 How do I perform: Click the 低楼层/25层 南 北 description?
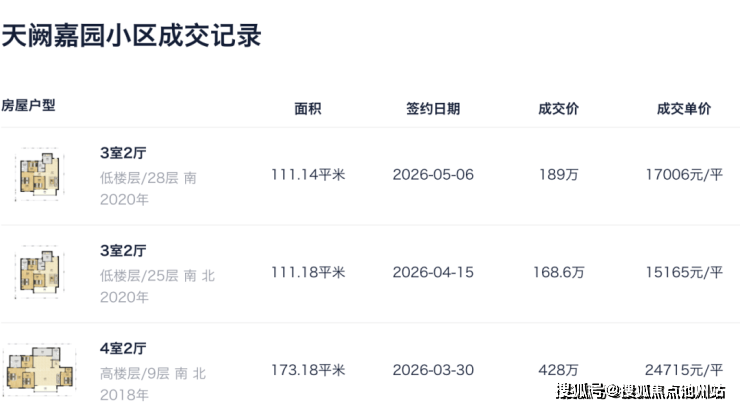(x=157, y=275)
